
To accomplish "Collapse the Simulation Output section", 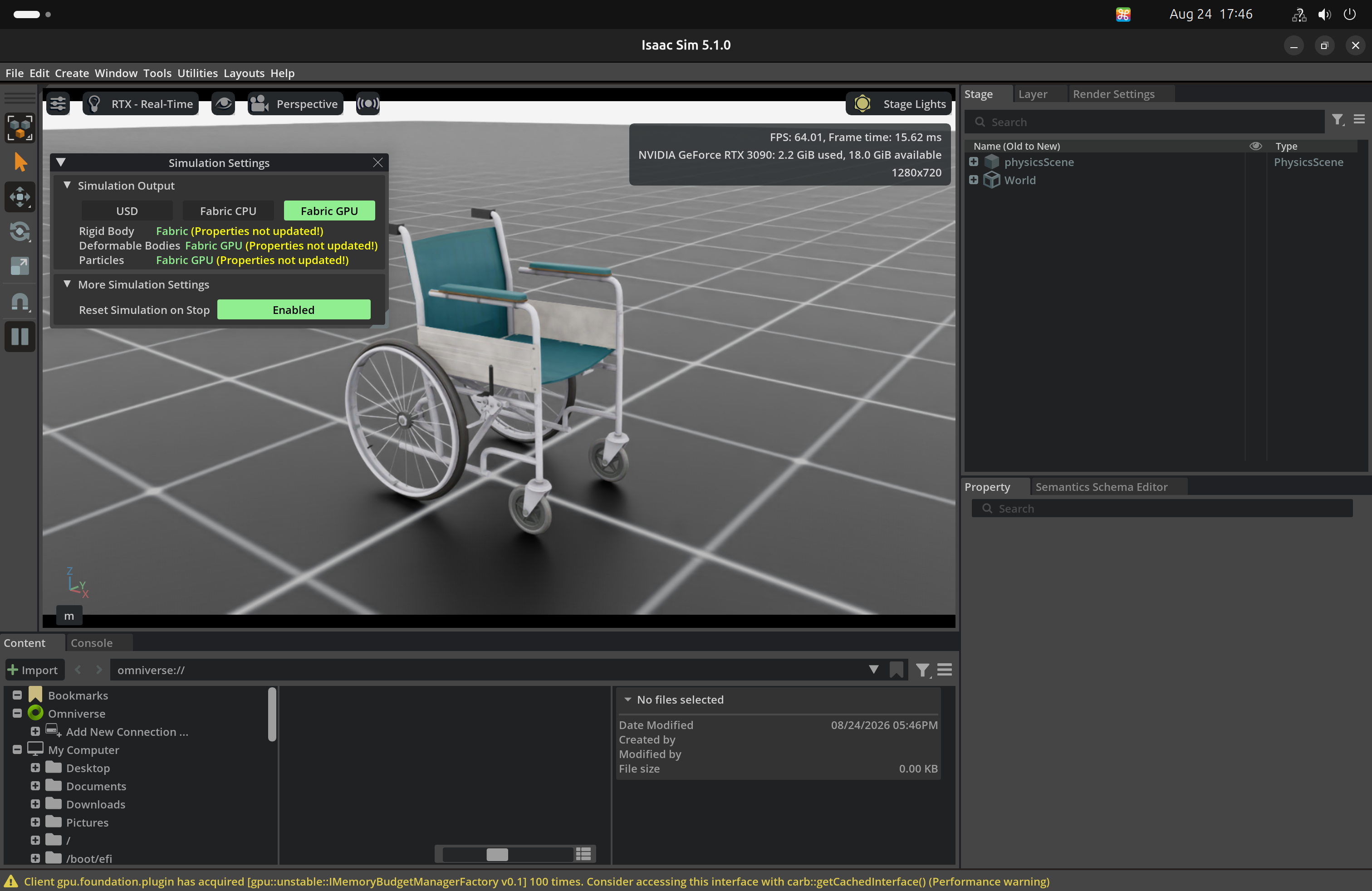I will click(x=68, y=185).
